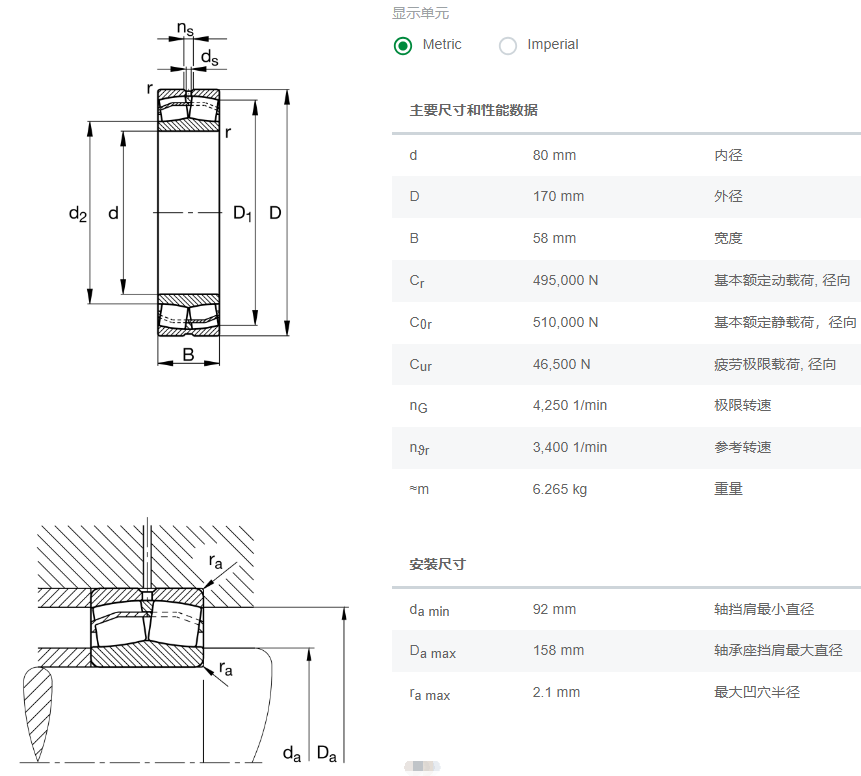Image resolution: width=861 pixels, height=776 pixels.
Task: Select the Imperial units radio button
Action: 508,46
